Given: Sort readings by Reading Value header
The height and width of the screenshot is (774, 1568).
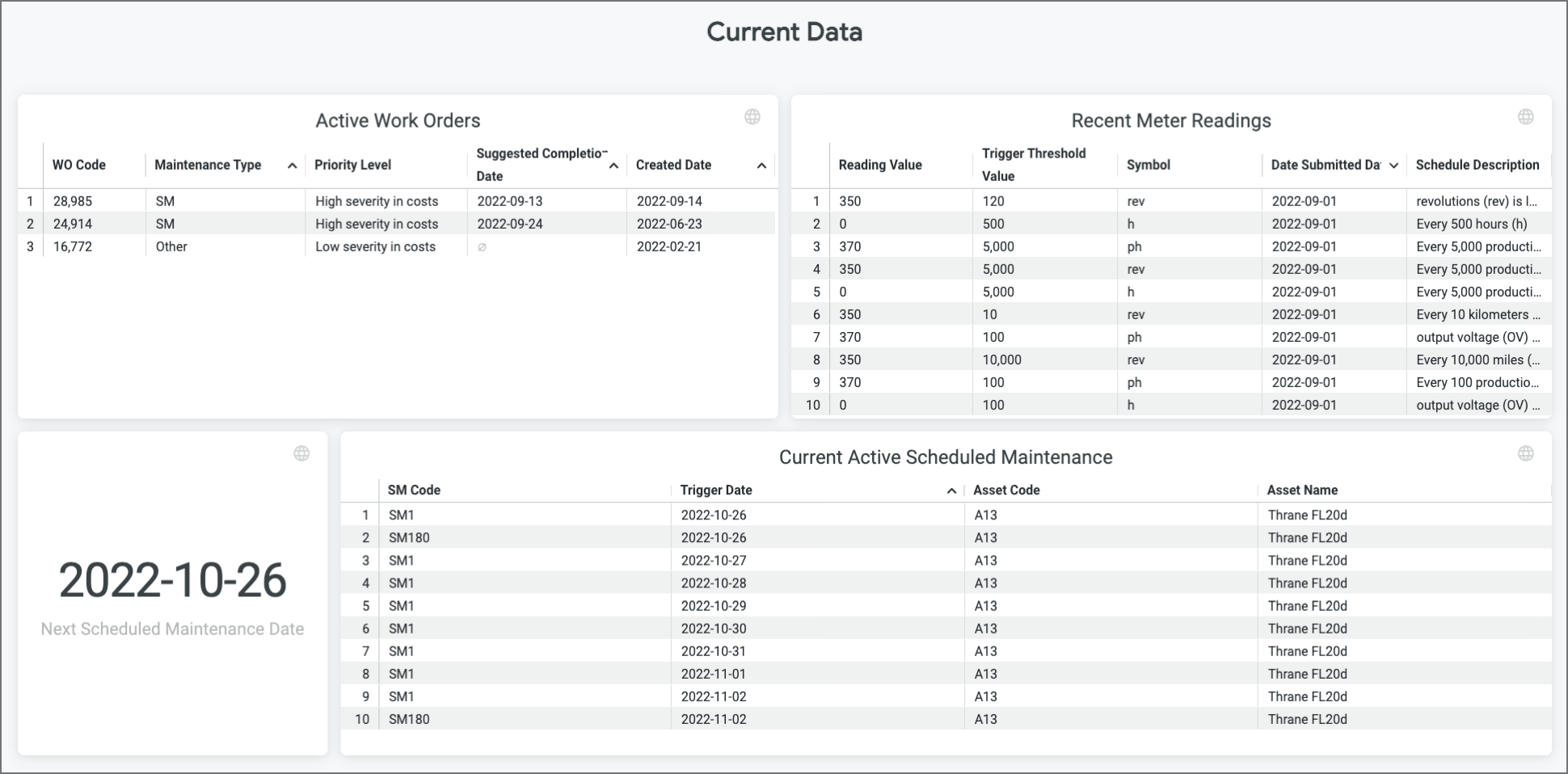Looking at the screenshot, I should 879,165.
